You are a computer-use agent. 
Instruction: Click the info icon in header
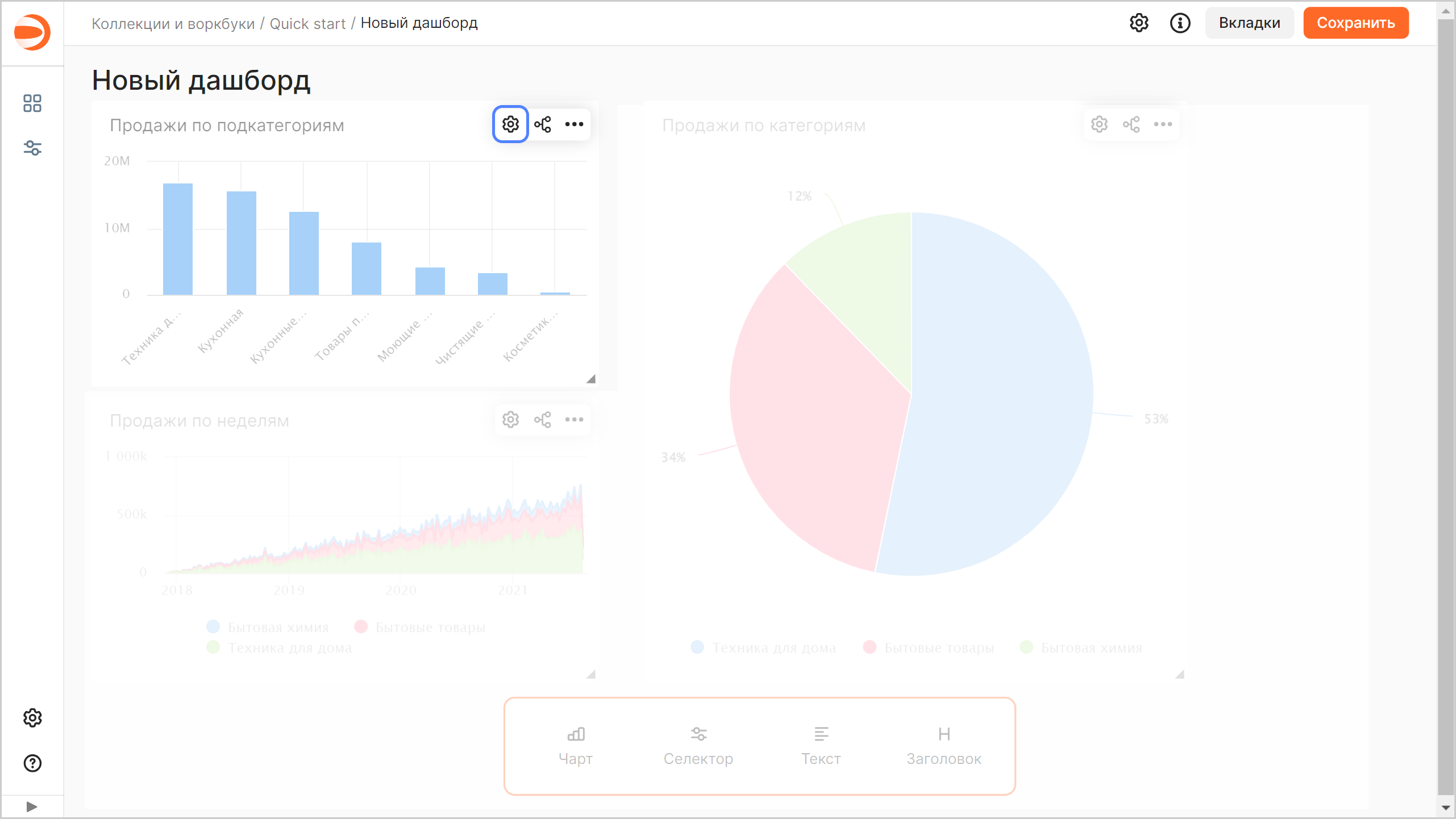[x=1180, y=23]
